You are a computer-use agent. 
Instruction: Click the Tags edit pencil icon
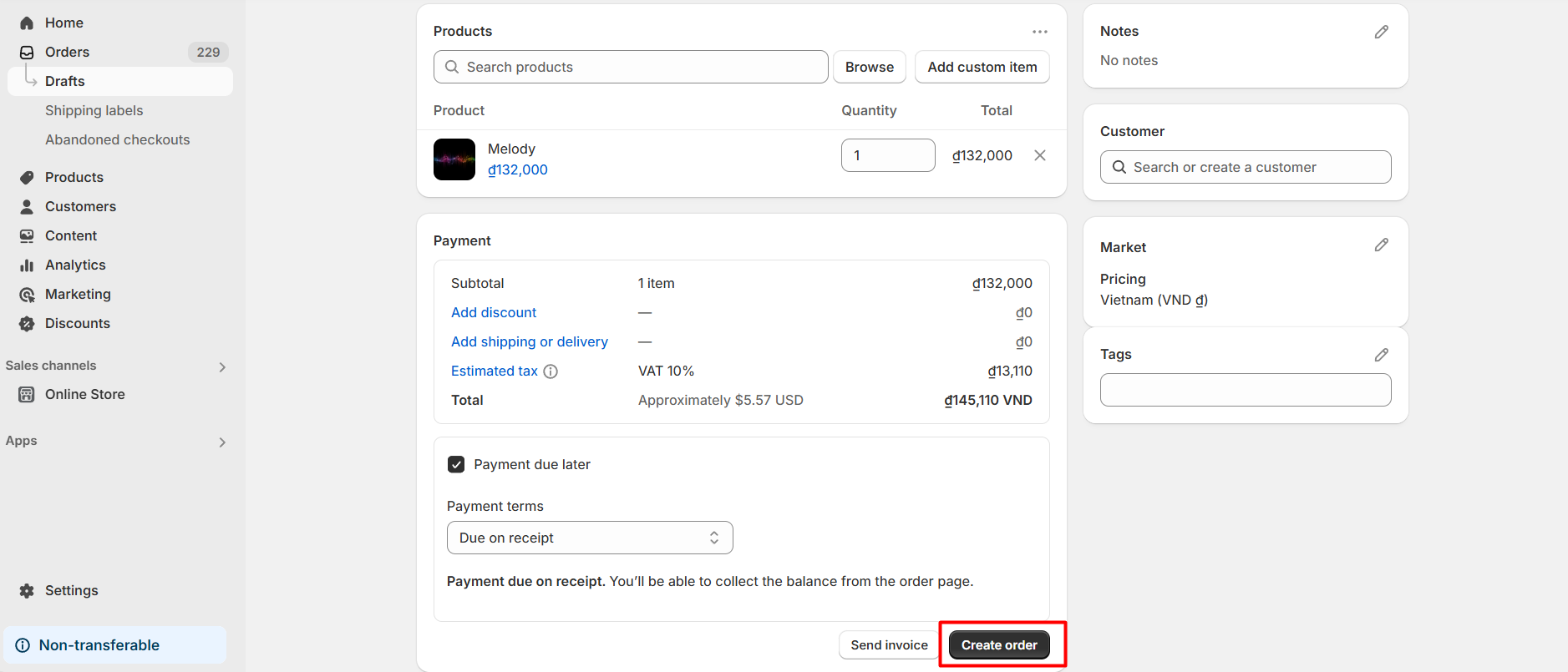pos(1381,355)
